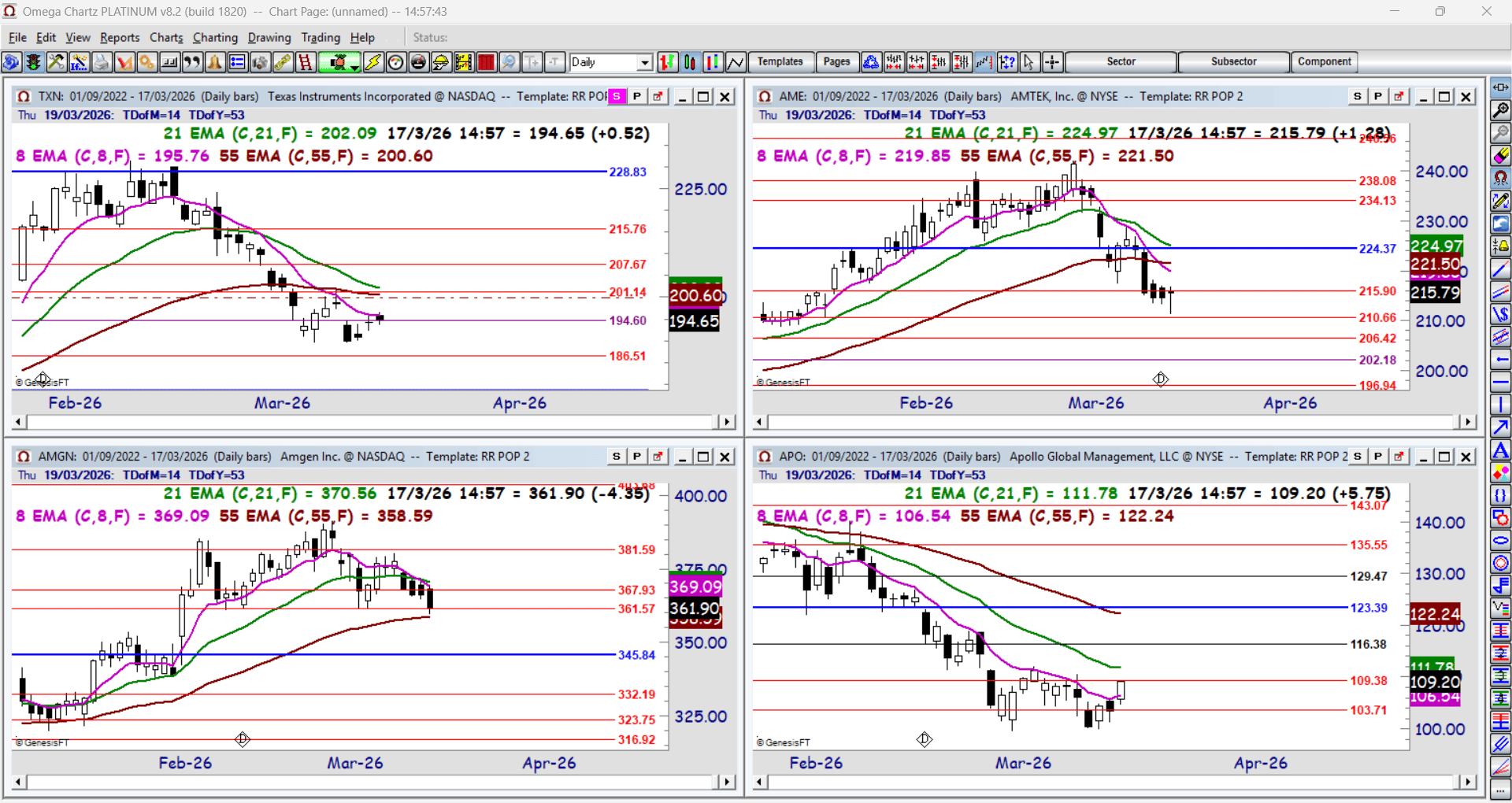This screenshot has height=803, width=1512.
Task: Select the crosshair cursor tool
Action: click(1052, 62)
